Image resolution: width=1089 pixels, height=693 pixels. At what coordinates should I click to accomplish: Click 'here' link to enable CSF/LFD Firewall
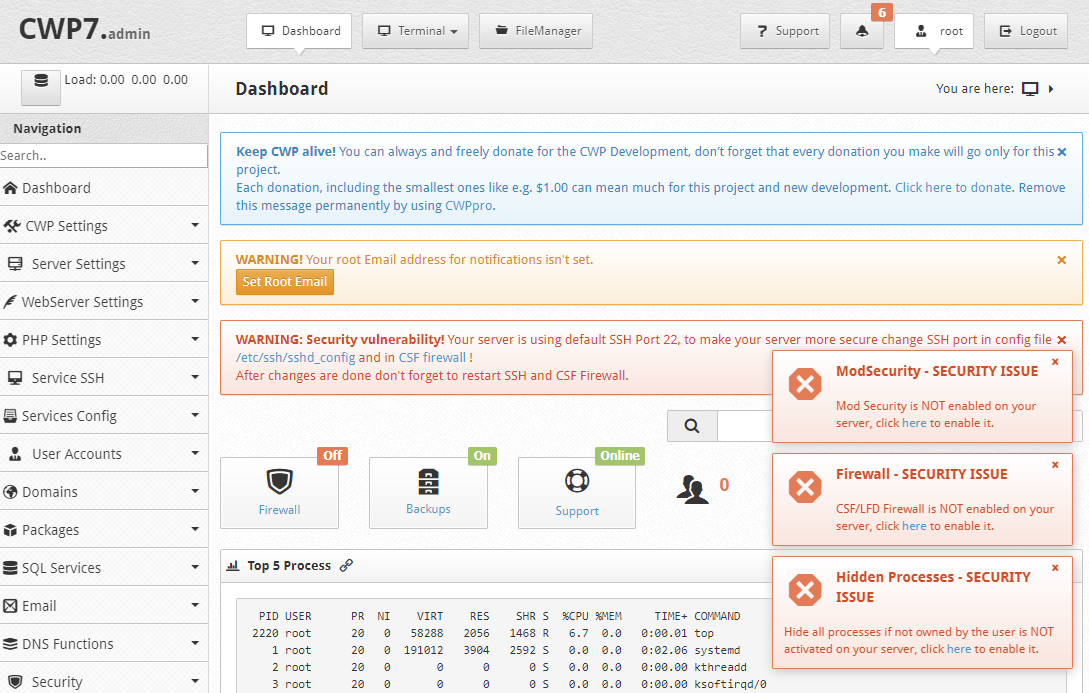tap(914, 526)
